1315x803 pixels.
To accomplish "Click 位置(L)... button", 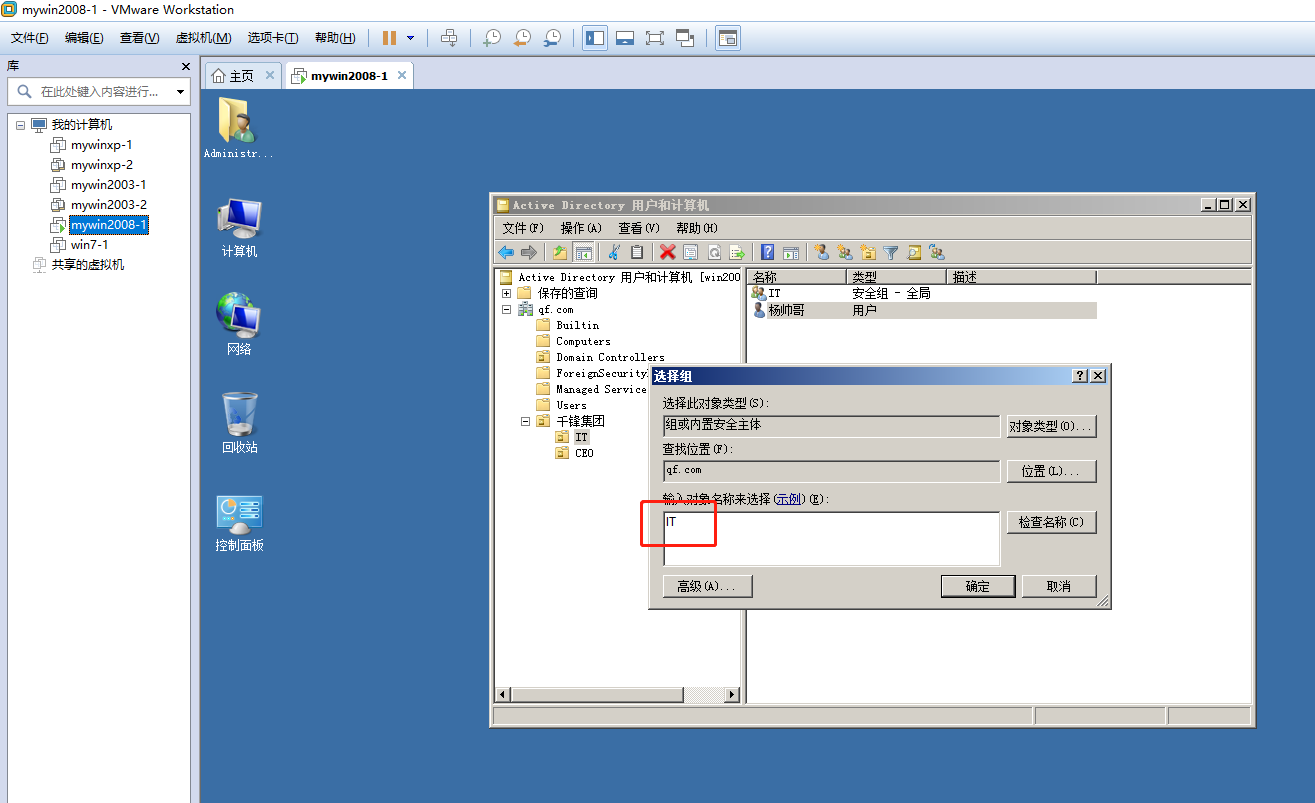I will pyautogui.click(x=1051, y=471).
